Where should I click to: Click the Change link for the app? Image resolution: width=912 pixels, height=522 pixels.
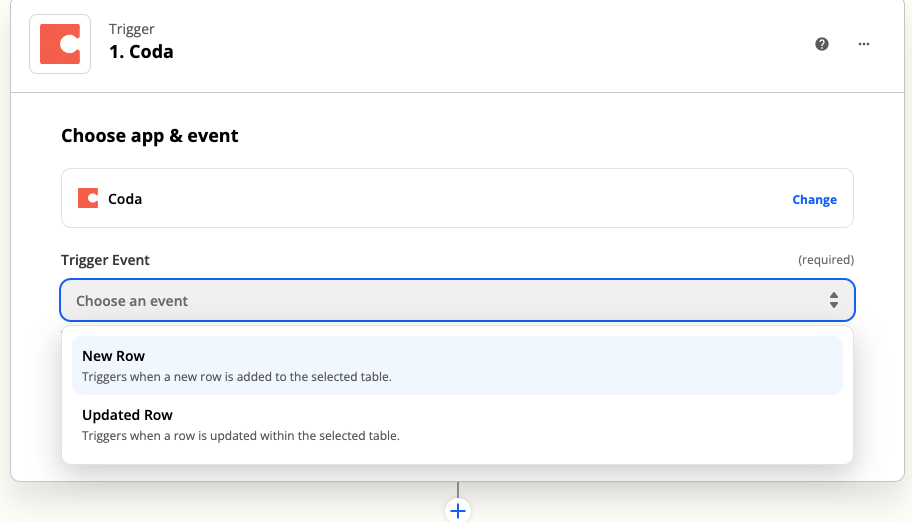[x=814, y=199]
